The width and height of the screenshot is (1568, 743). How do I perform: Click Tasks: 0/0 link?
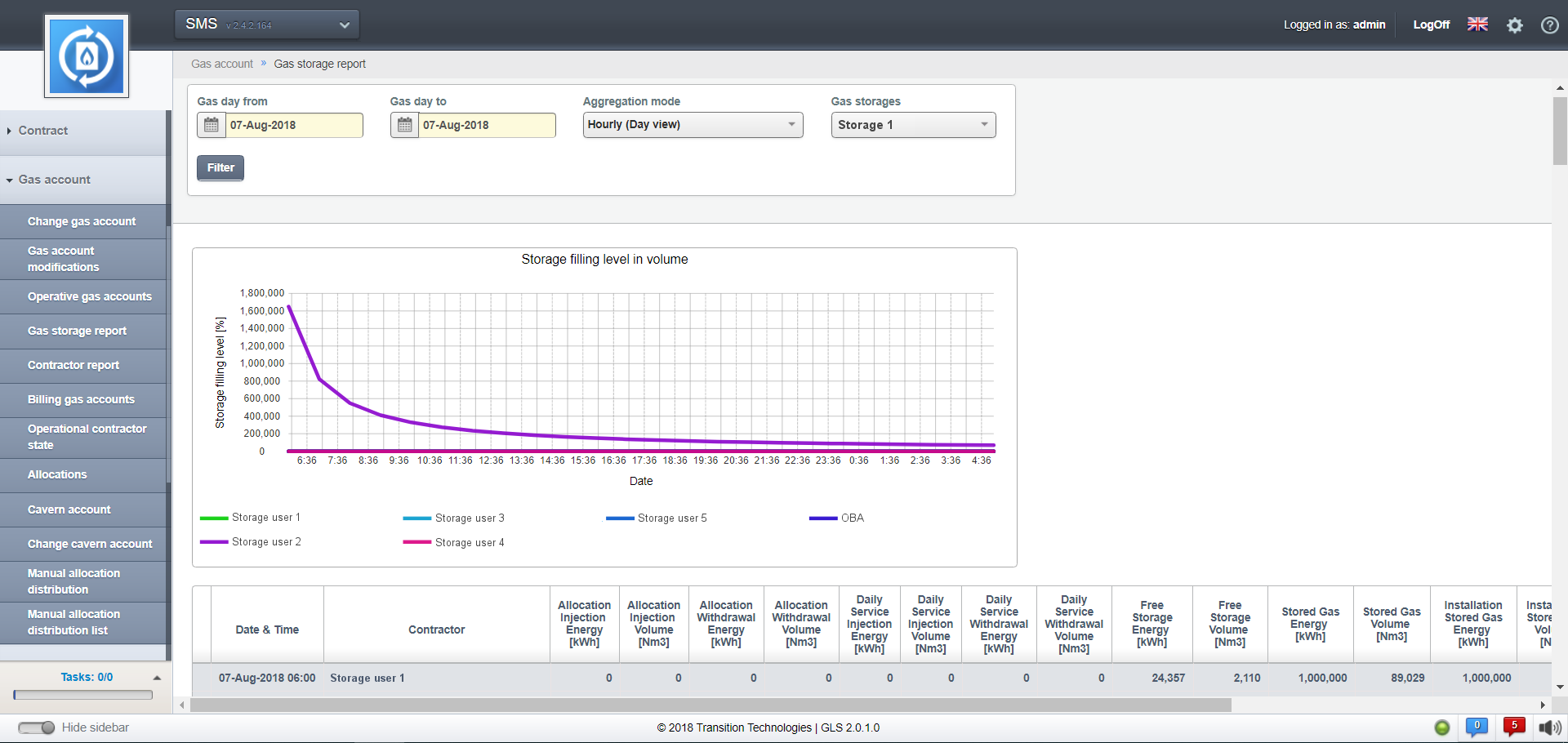87,677
